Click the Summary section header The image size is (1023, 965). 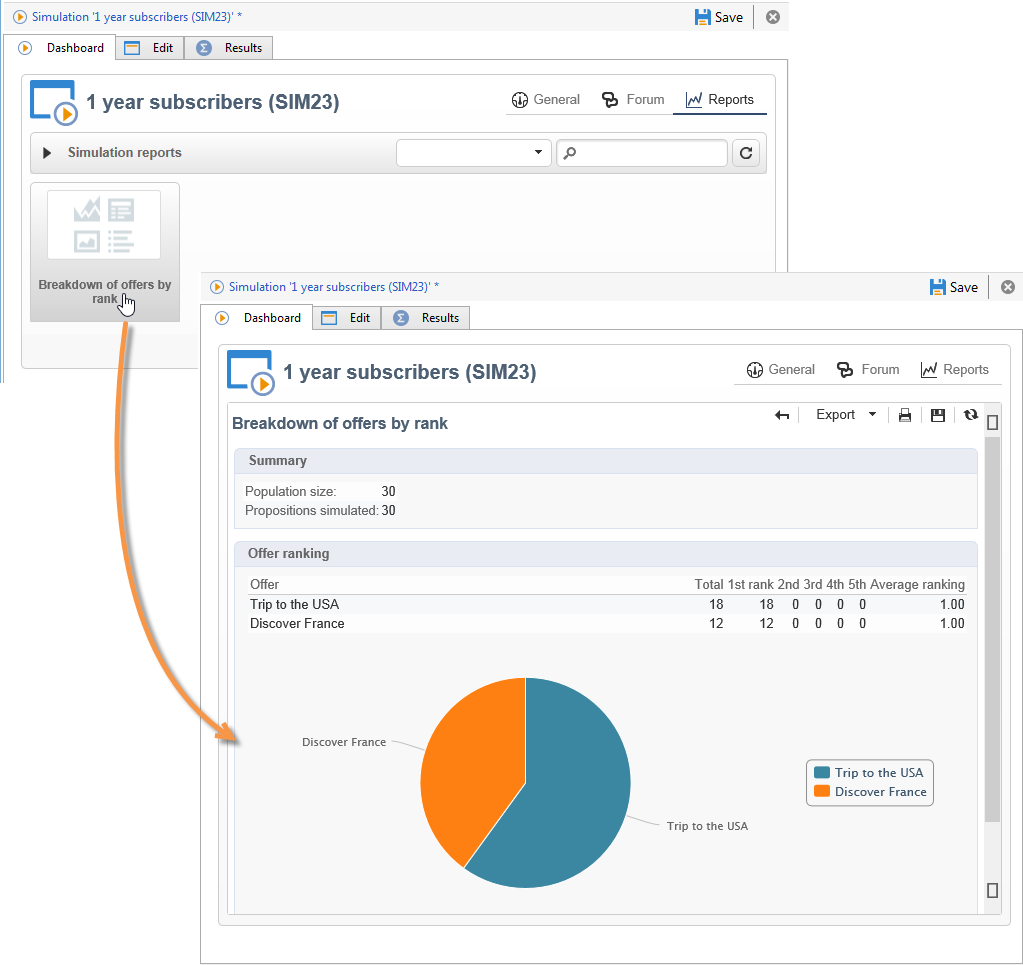(605, 461)
